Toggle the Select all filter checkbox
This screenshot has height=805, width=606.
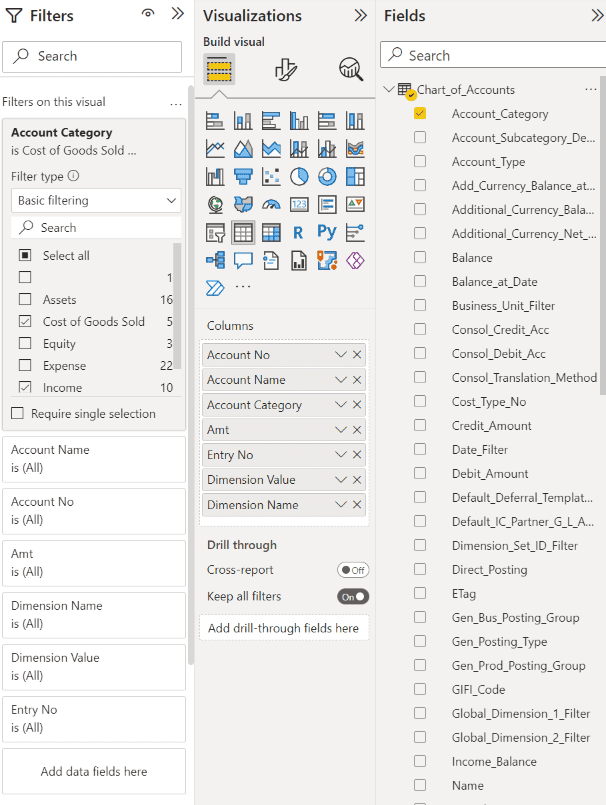point(25,255)
